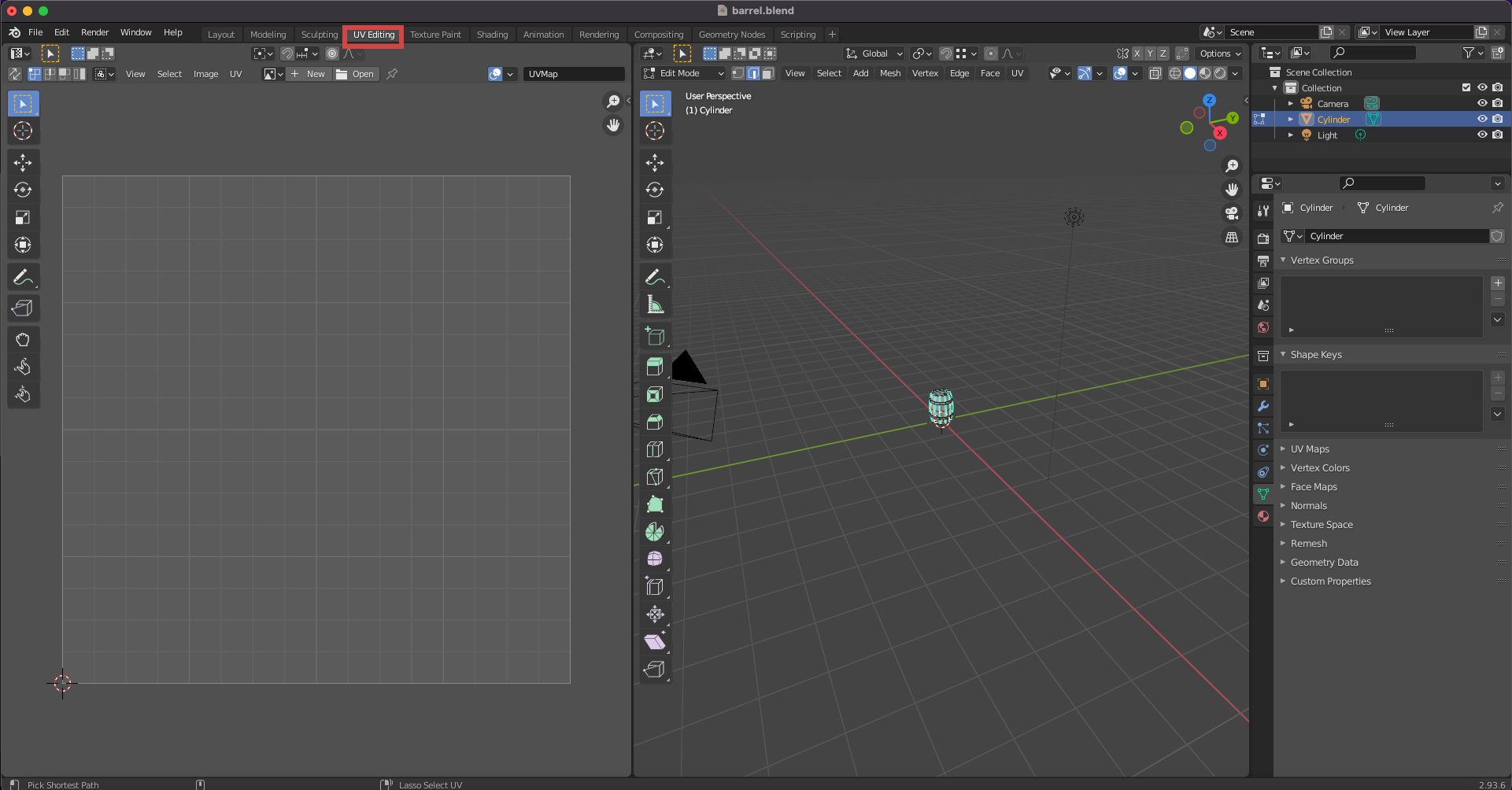The image size is (1512, 790).
Task: Select the Inset Faces tool
Action: click(655, 394)
